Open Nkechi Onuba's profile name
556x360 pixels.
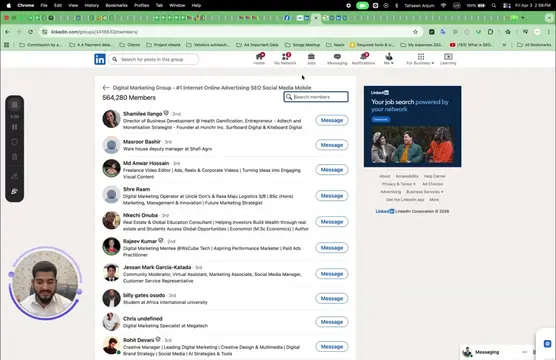click(x=140, y=215)
